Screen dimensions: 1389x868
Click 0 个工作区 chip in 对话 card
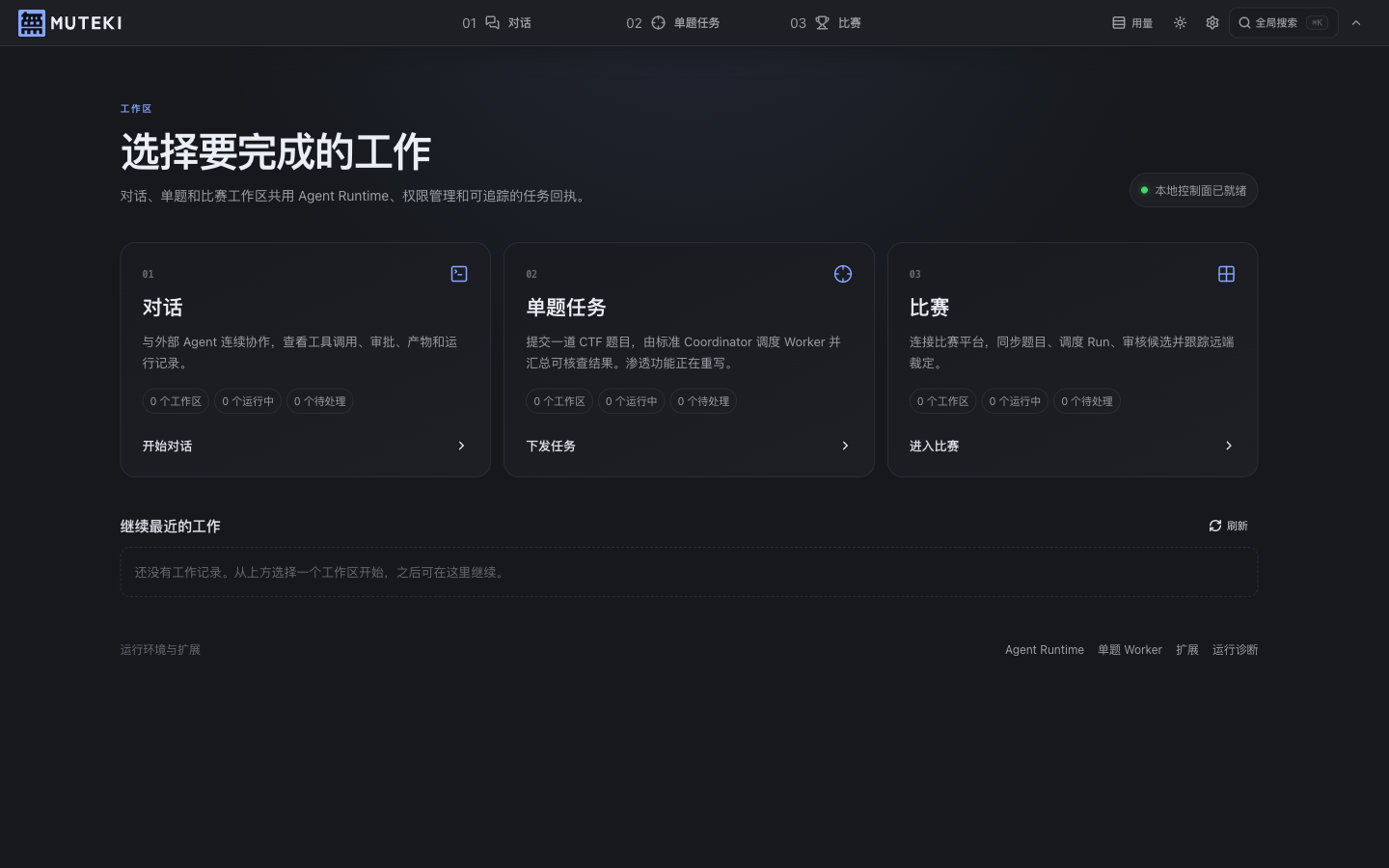point(176,401)
